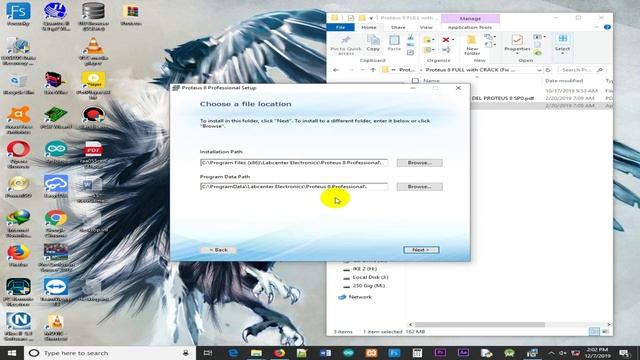
Task: Browse for Installation Path folder
Action: pos(419,162)
